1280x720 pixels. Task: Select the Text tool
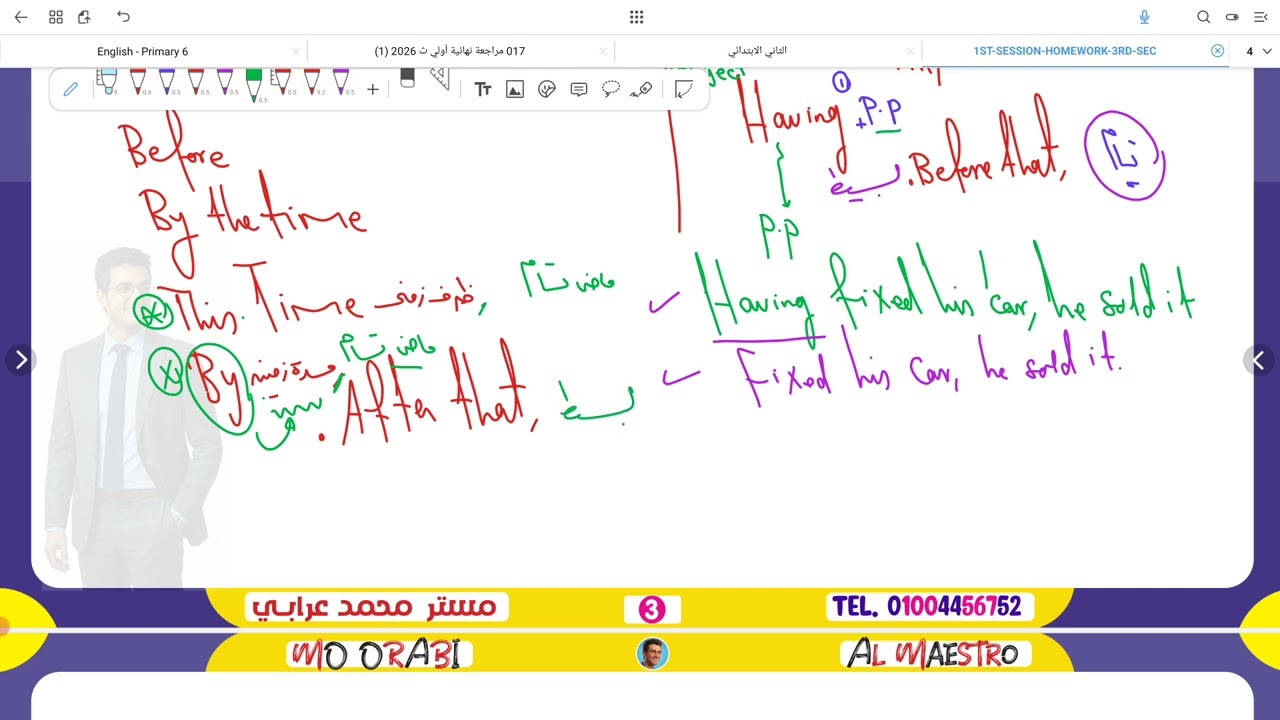483,89
